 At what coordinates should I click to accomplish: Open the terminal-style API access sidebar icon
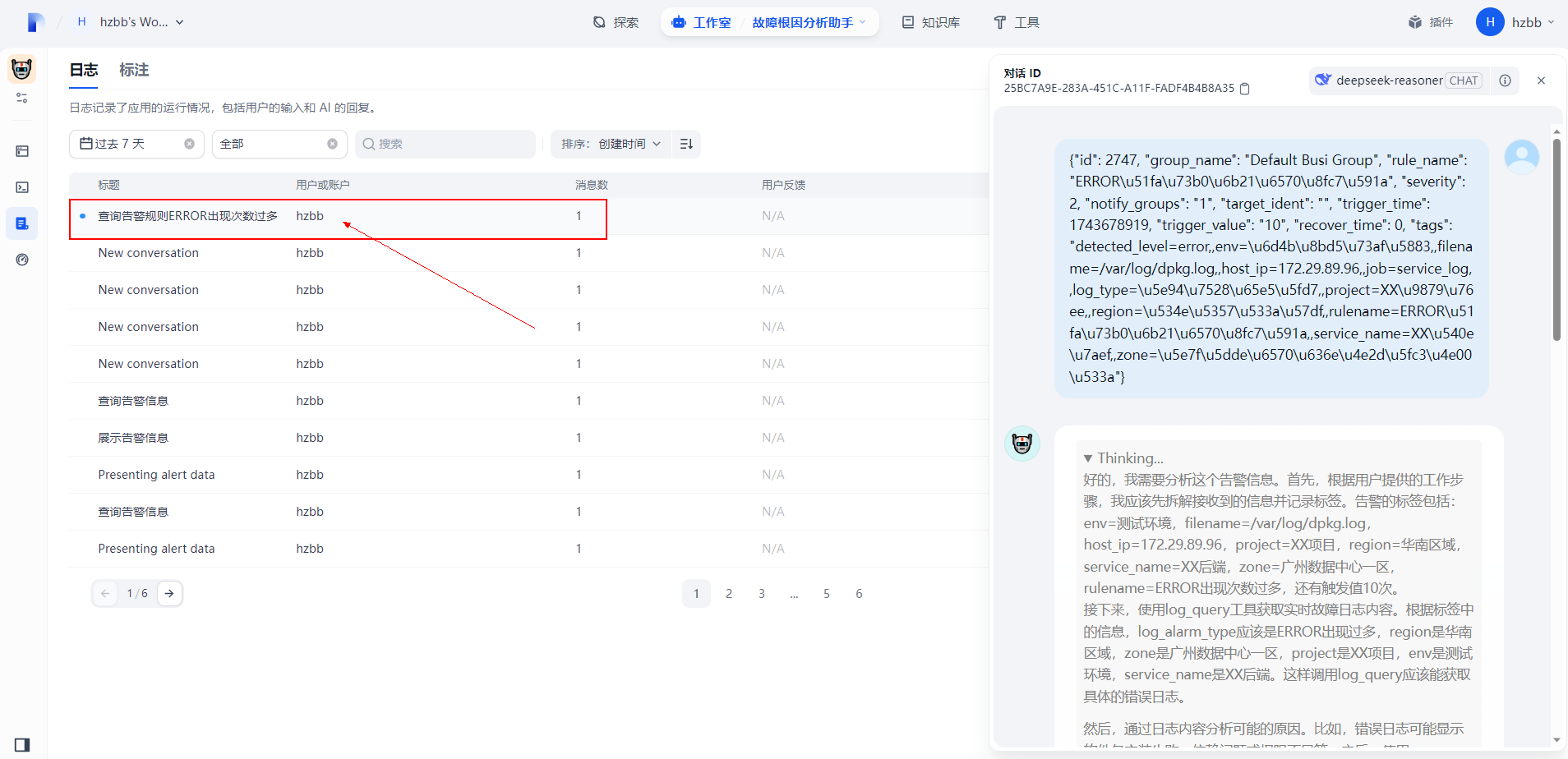tap(22, 187)
